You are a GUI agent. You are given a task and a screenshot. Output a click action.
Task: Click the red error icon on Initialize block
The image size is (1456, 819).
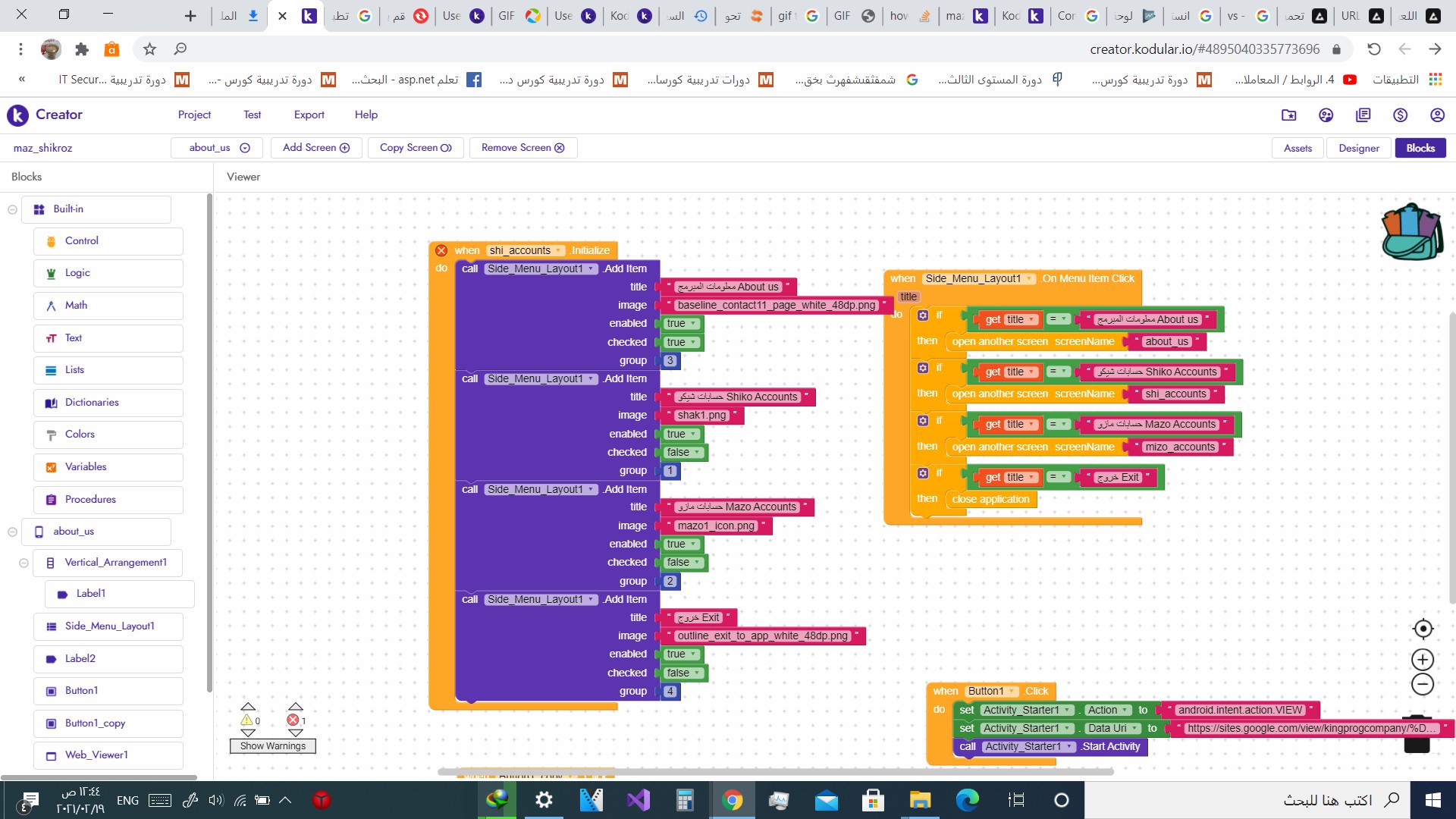pos(441,250)
